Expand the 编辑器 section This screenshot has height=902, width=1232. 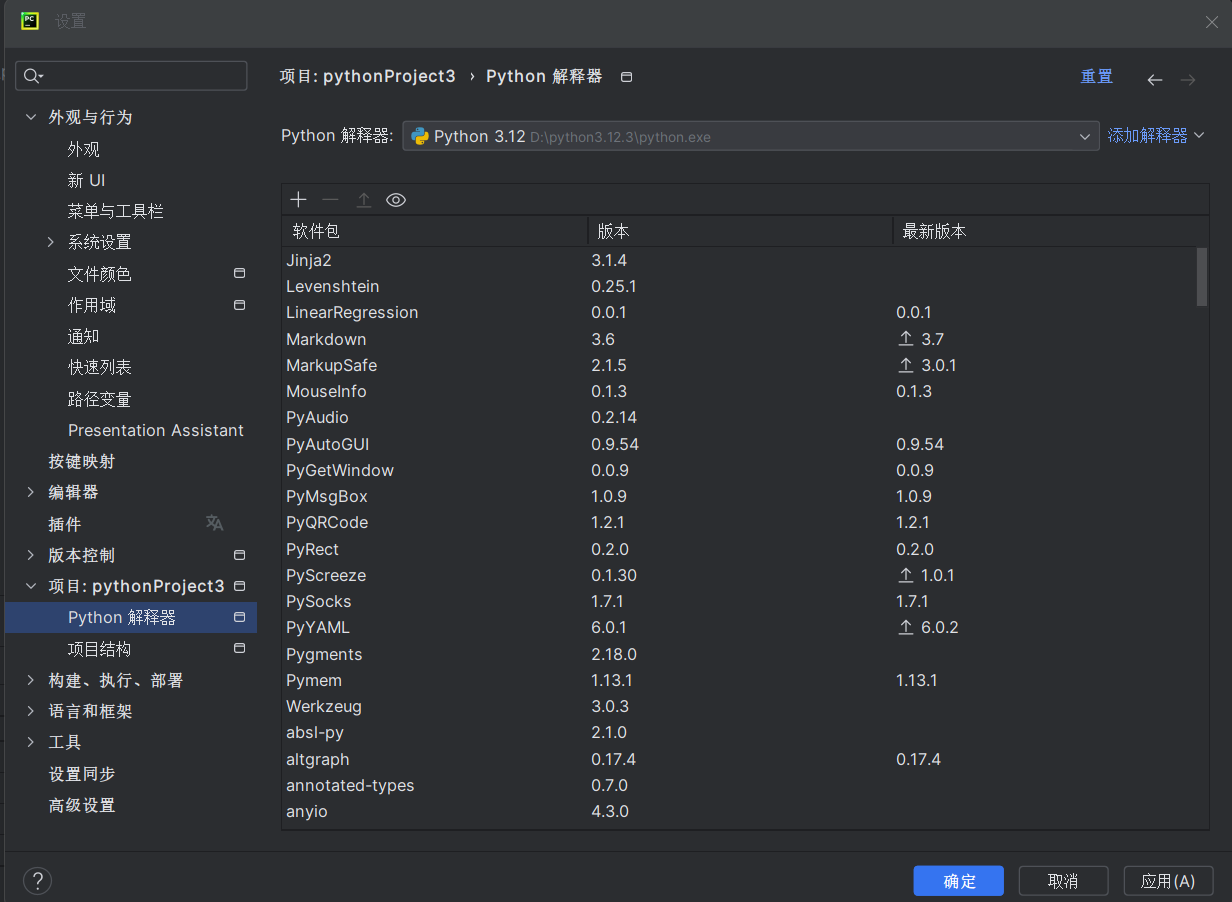tap(31, 492)
